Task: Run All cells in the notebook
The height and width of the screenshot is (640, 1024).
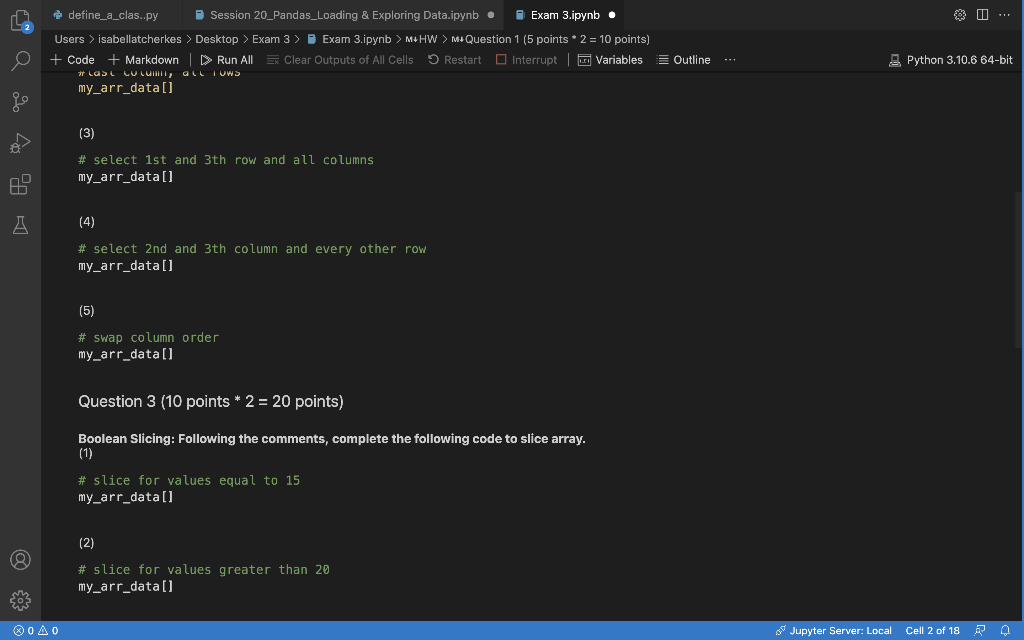Action: click(227, 59)
